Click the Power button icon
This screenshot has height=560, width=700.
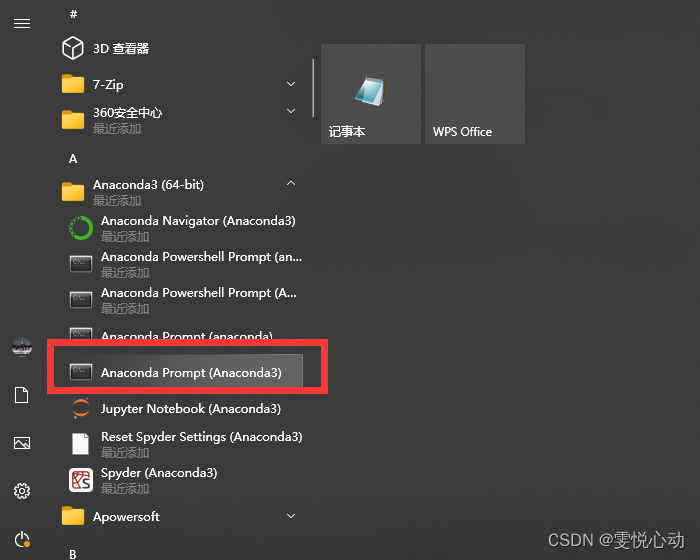click(x=22, y=539)
